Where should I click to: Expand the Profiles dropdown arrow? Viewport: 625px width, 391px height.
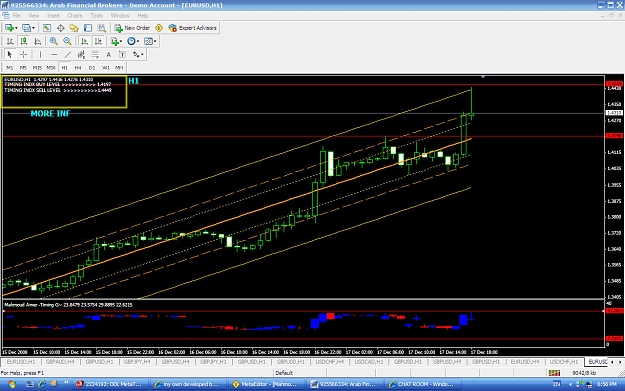33,28
